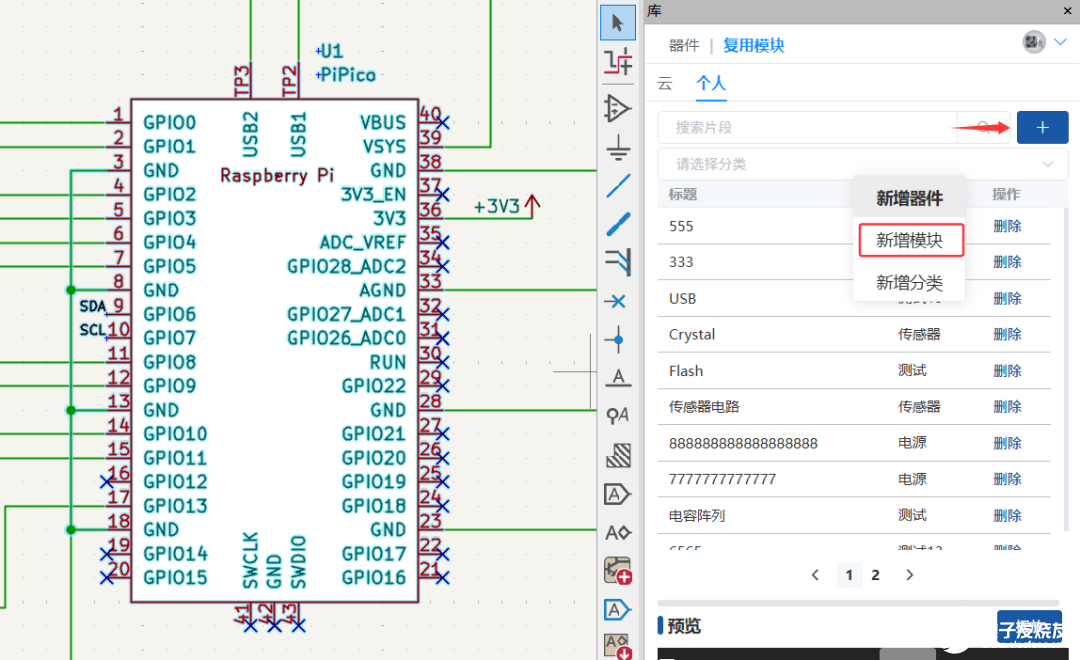Open page 1 of the list

pyautogui.click(x=849, y=575)
